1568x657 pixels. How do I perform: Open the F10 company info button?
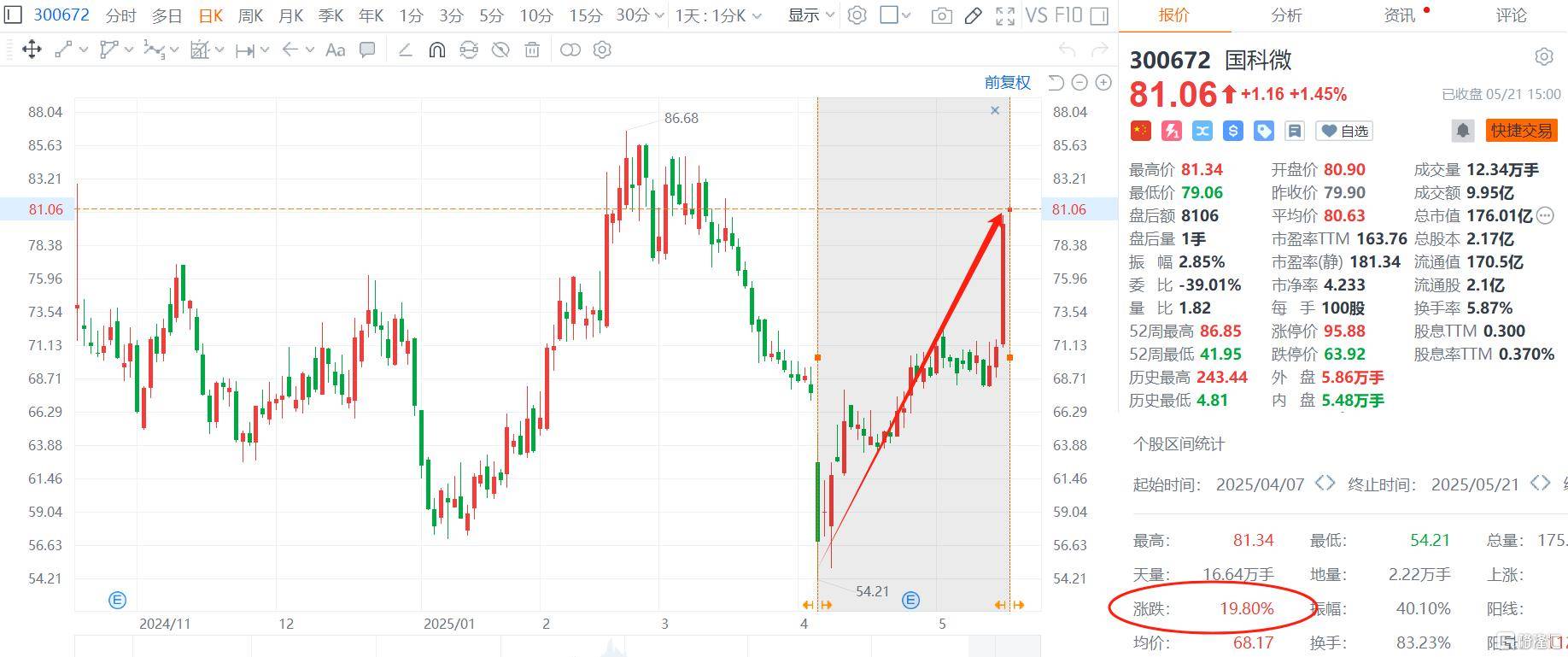1068,15
